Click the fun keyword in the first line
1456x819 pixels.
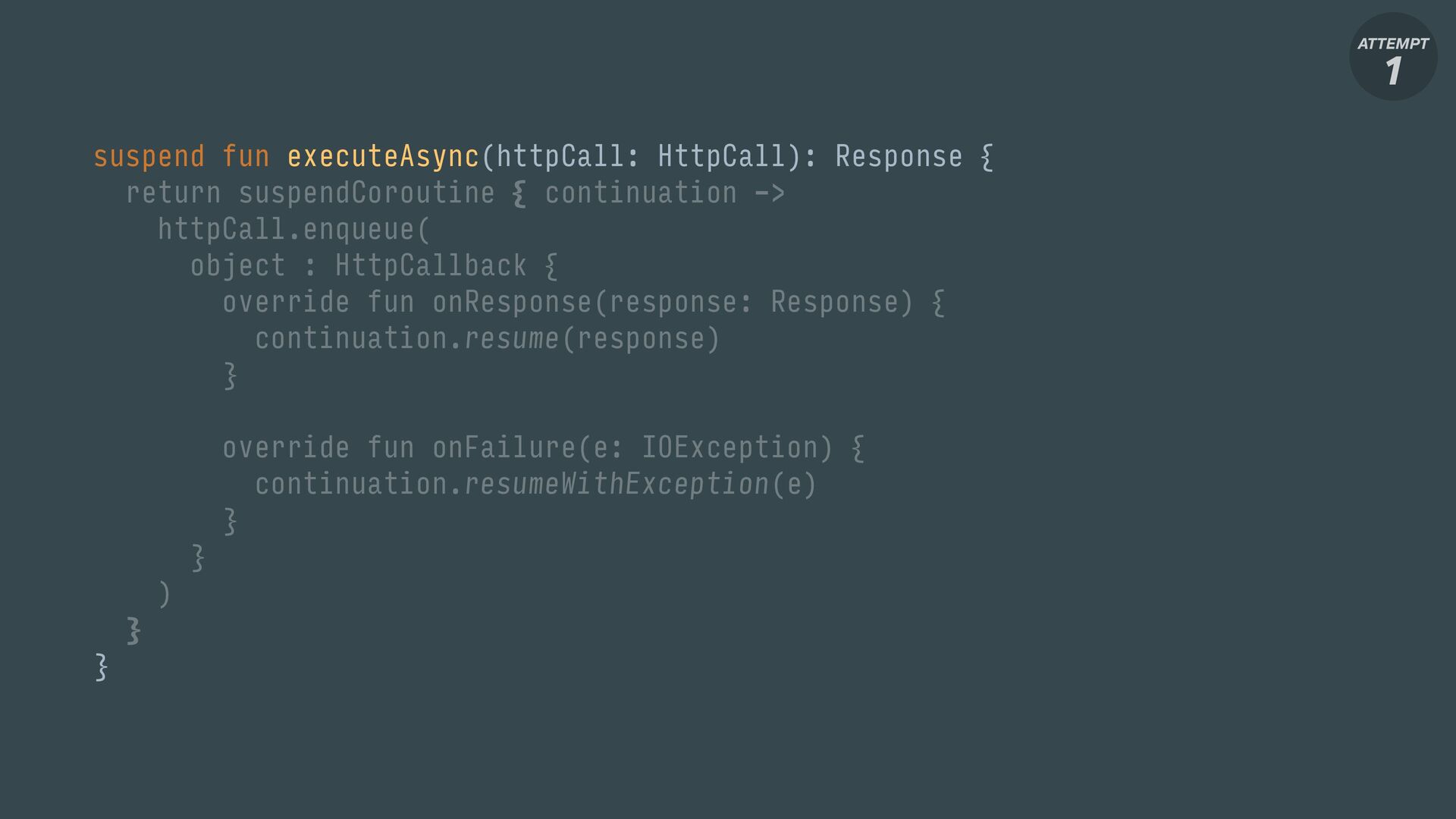(x=246, y=156)
